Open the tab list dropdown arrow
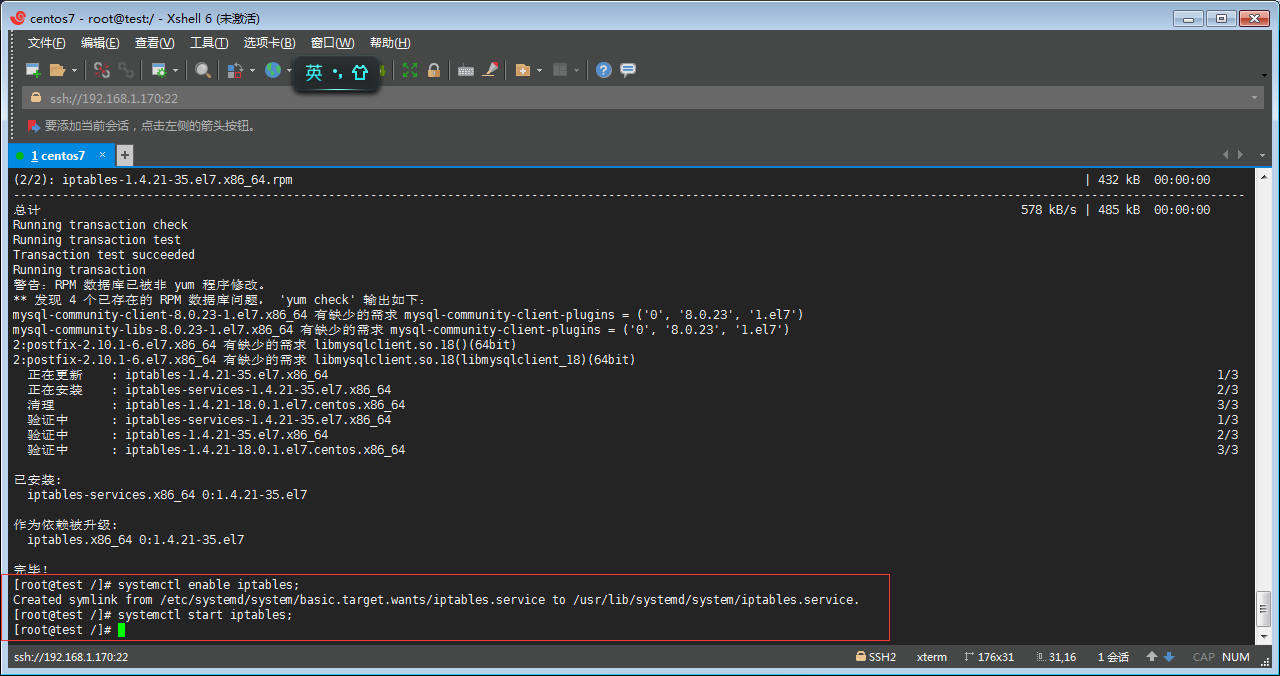This screenshot has width=1280, height=676. tap(1263, 155)
